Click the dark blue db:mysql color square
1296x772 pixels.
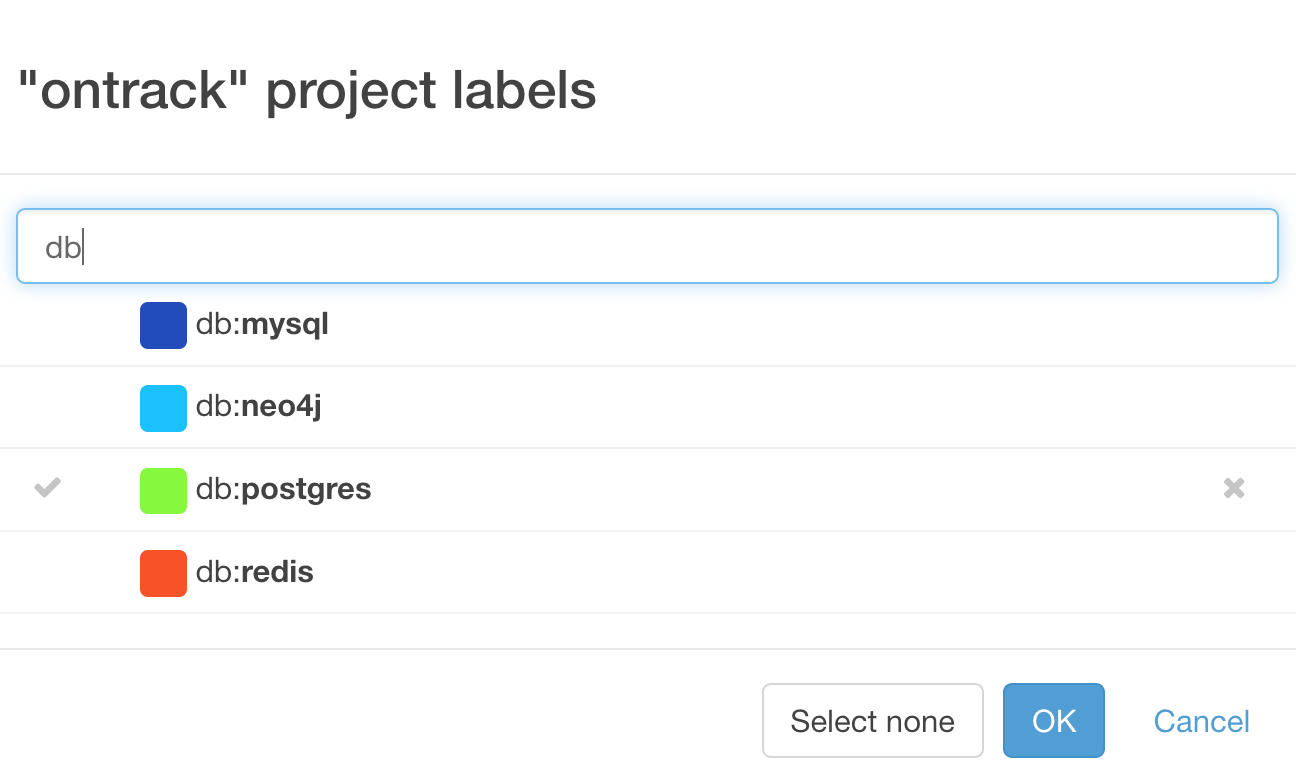[163, 325]
